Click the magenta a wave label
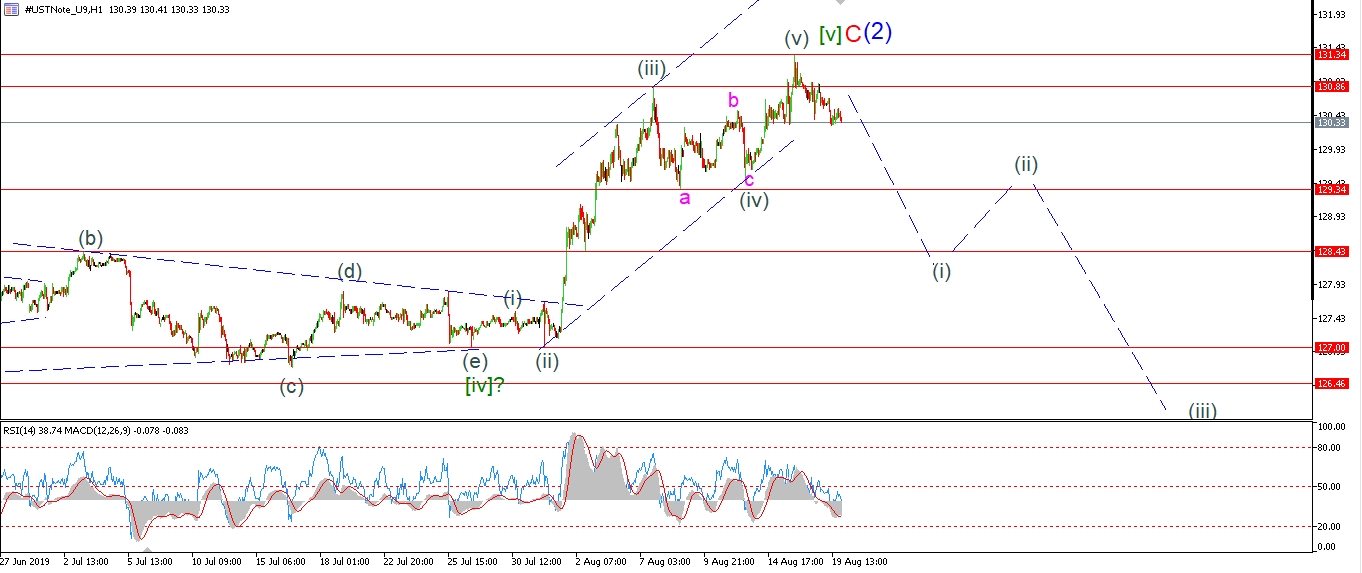The height and width of the screenshot is (573, 1362). click(x=685, y=197)
